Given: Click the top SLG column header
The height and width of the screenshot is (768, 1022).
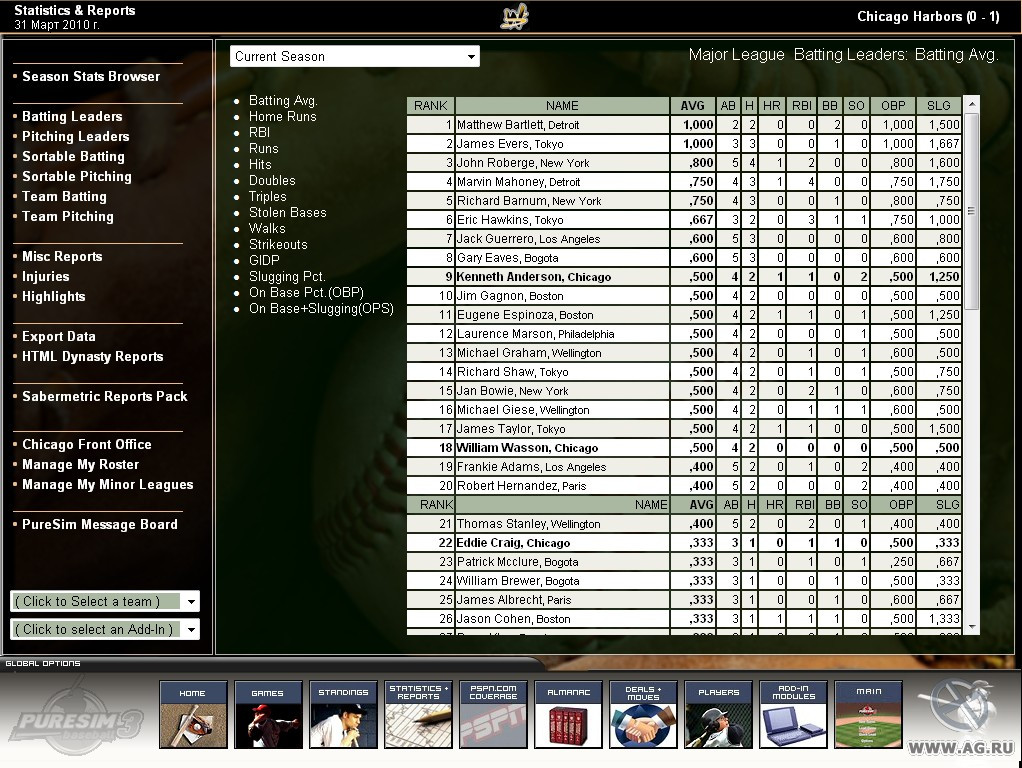Looking at the screenshot, I should [939, 106].
